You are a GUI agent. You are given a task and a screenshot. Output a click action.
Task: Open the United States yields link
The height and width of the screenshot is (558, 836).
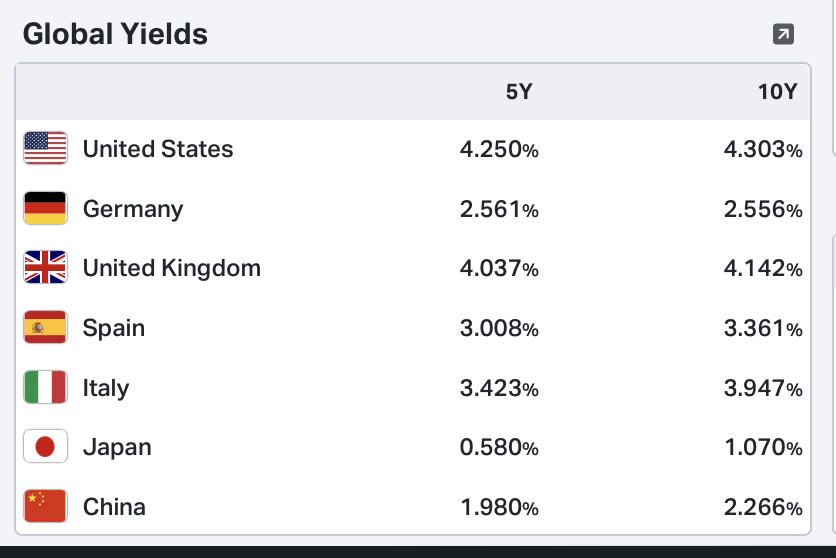tap(158, 149)
